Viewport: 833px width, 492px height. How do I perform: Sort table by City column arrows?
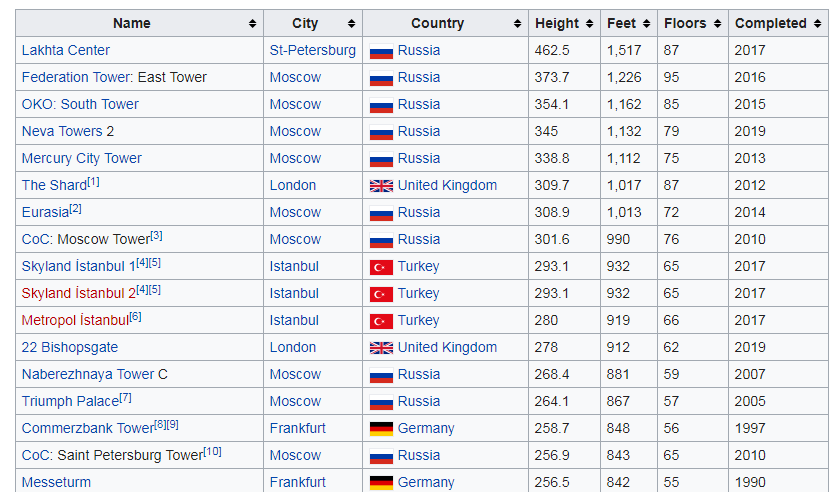tap(351, 23)
